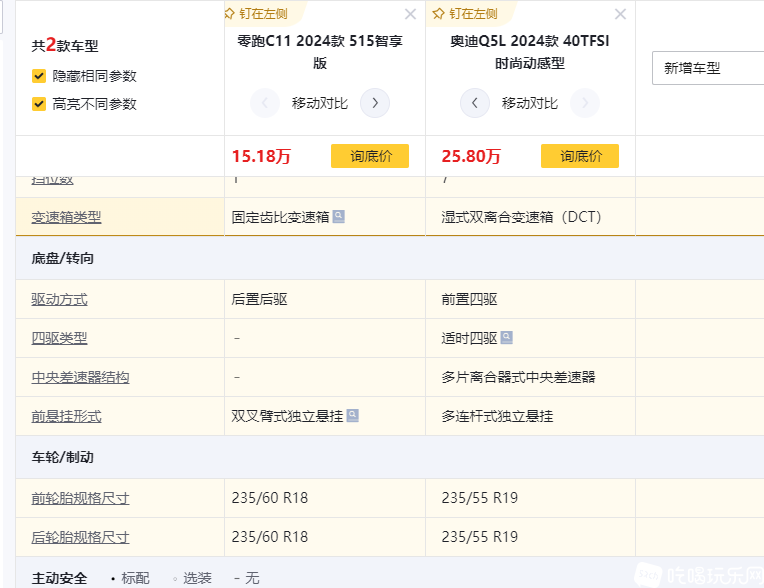The height and width of the screenshot is (588, 764).
Task: Open the 四驱类型 parameter link
Action: [x=59, y=338]
